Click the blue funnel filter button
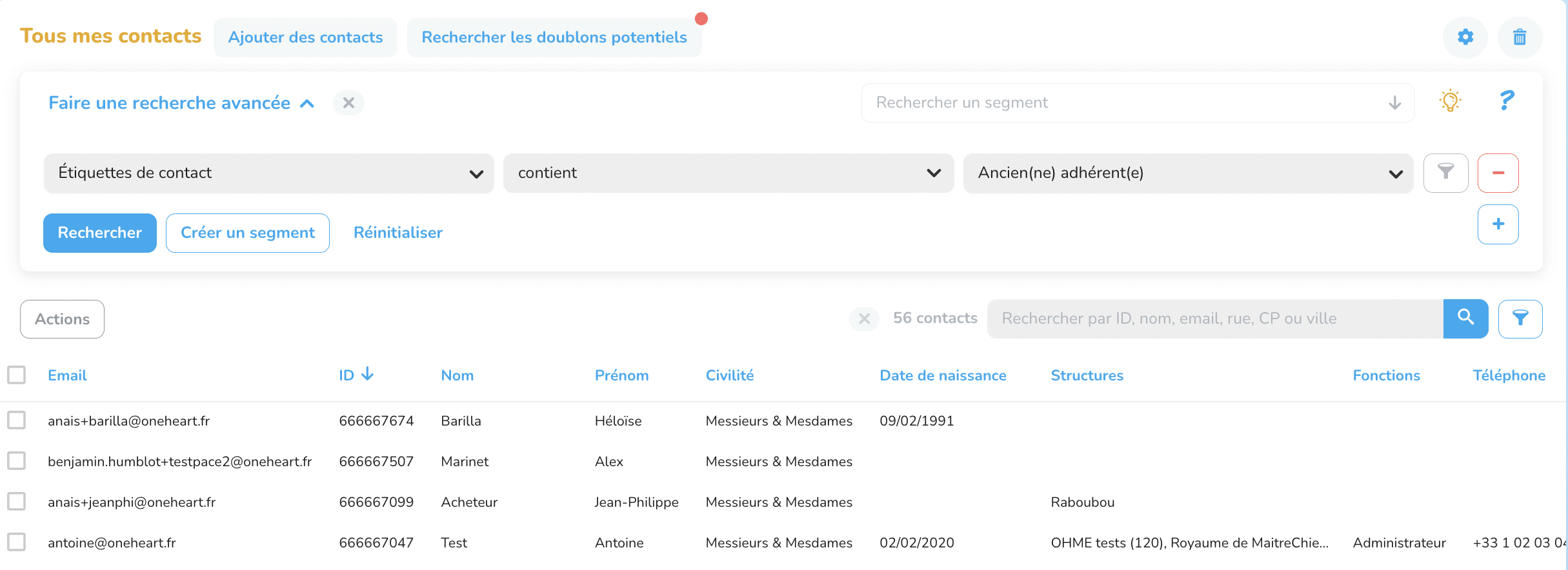This screenshot has height=570, width=1568. 1520,319
